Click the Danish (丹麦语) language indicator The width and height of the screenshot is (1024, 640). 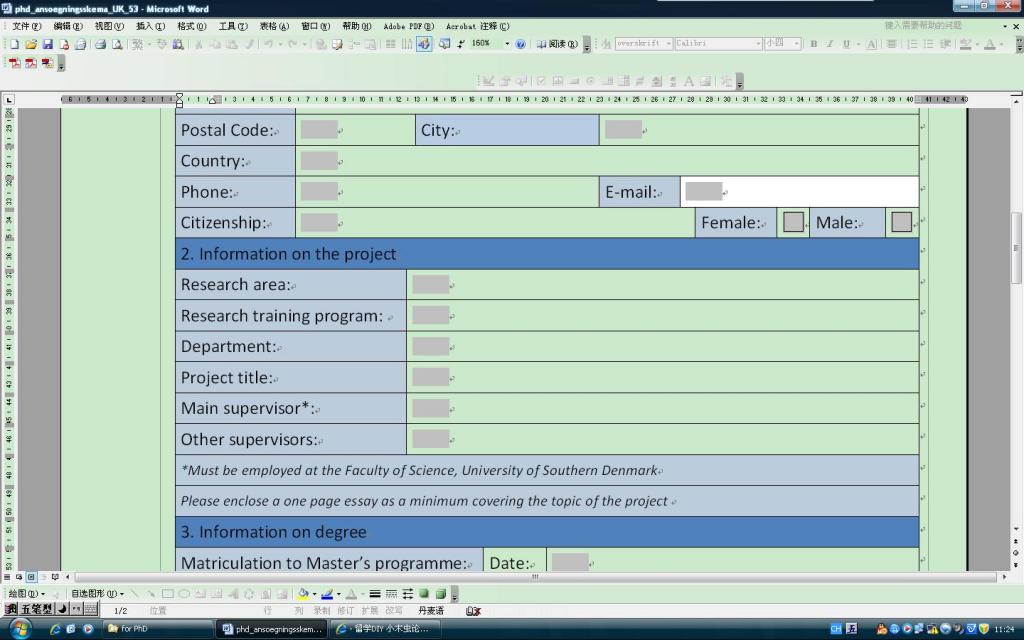click(430, 611)
